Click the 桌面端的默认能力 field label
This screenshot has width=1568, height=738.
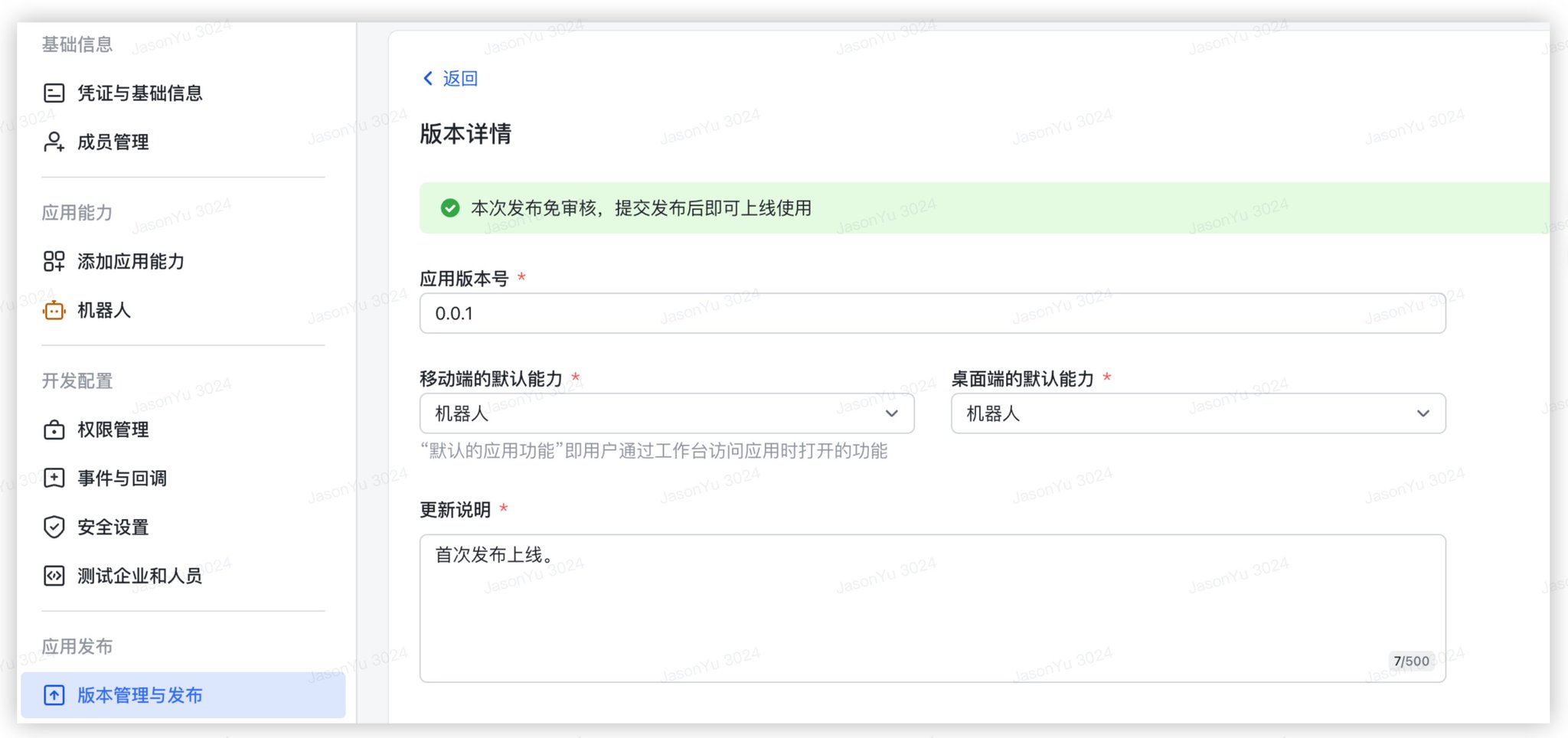click(1022, 379)
